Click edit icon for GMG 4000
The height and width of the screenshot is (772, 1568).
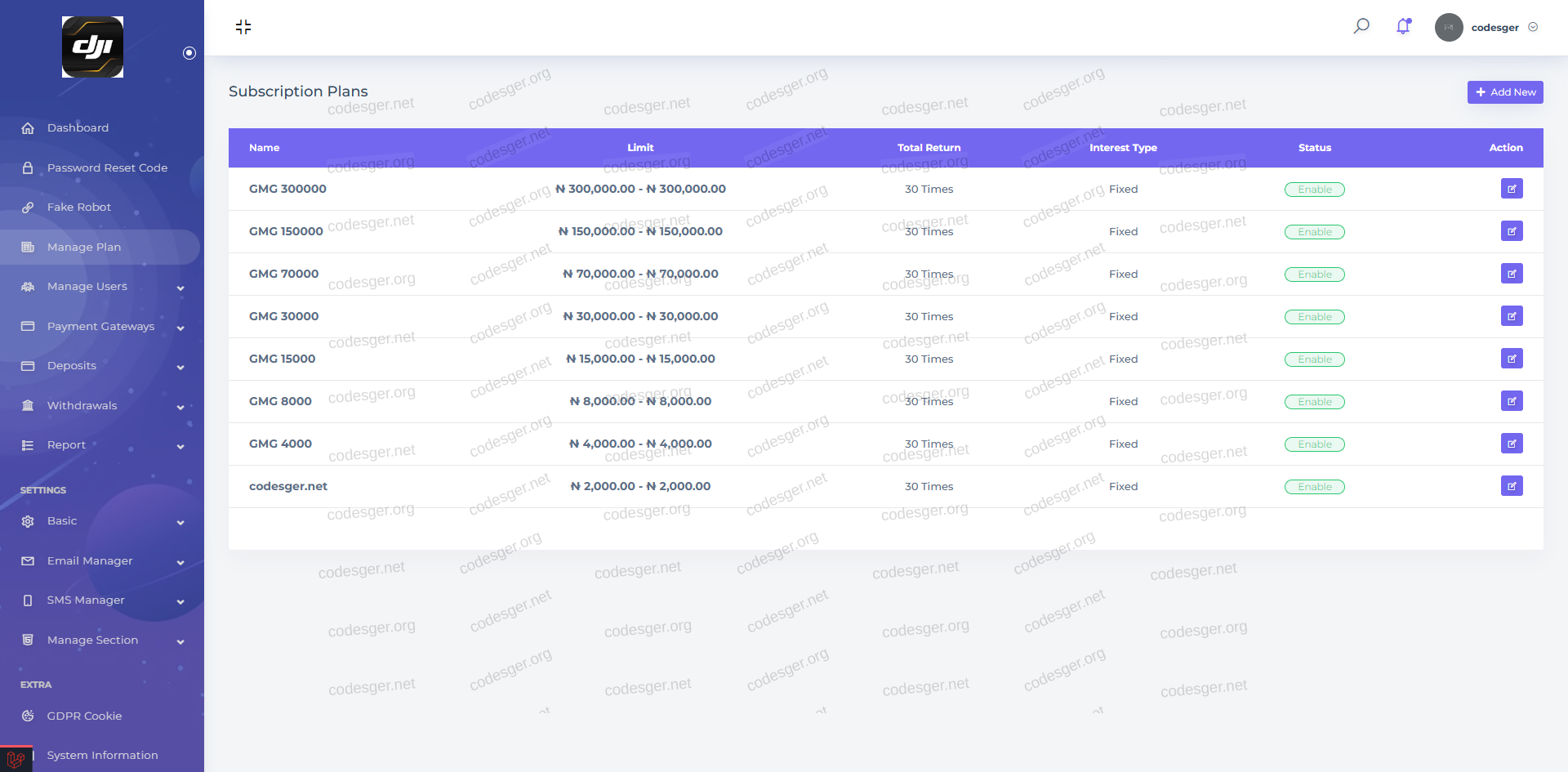click(1511, 444)
